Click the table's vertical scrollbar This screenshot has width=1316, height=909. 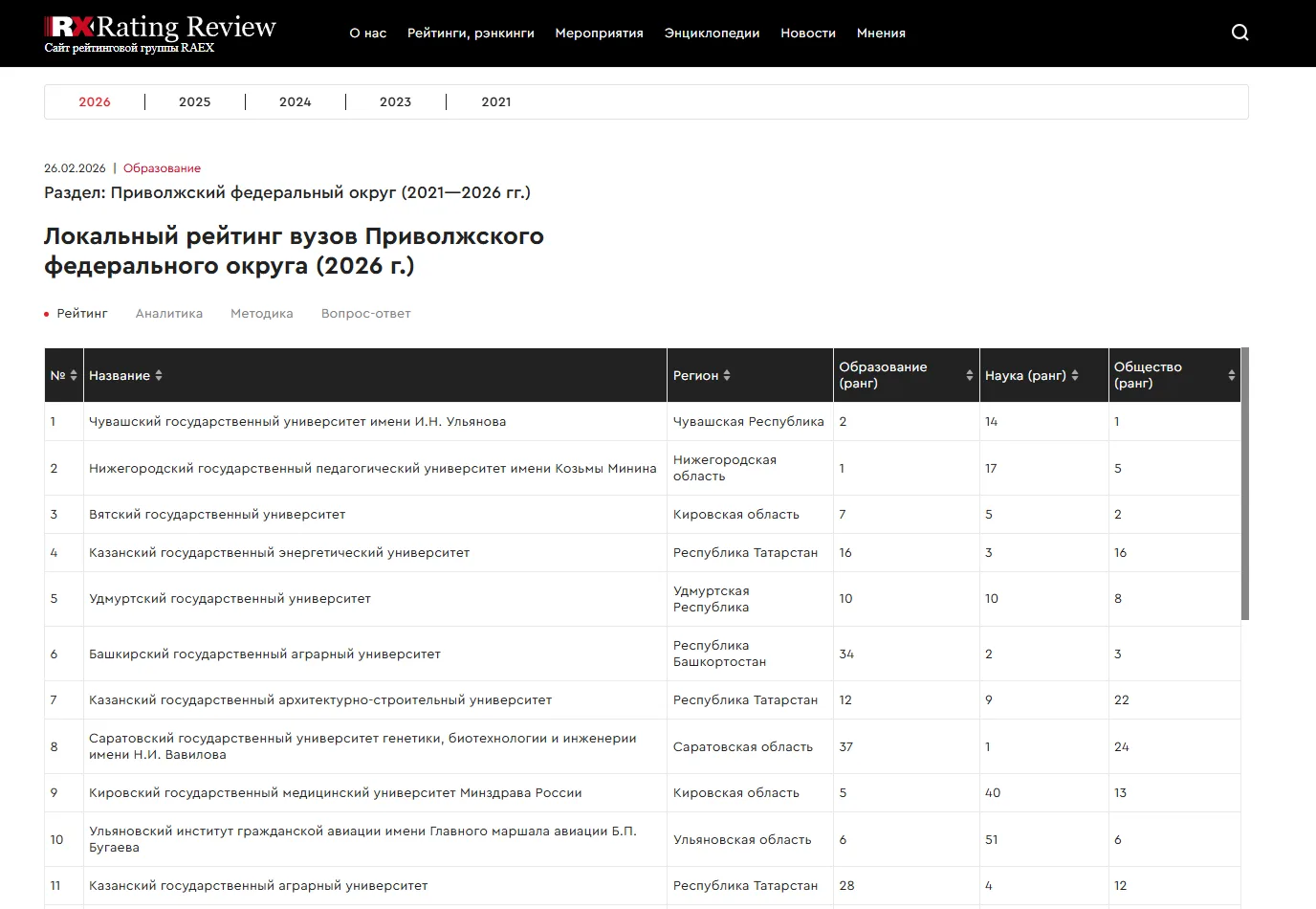tap(1244, 483)
